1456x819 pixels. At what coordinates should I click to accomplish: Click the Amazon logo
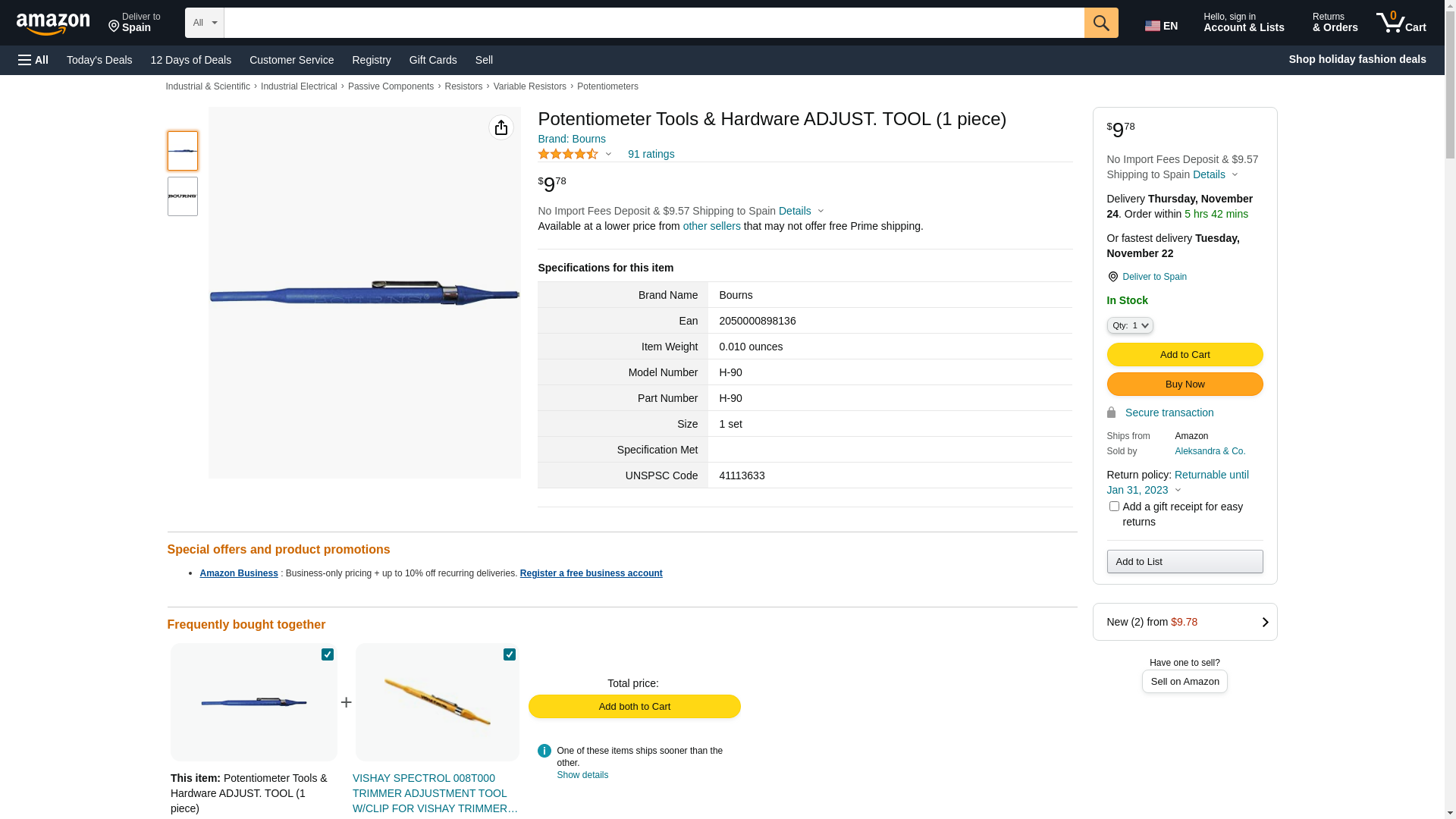click(x=53, y=24)
